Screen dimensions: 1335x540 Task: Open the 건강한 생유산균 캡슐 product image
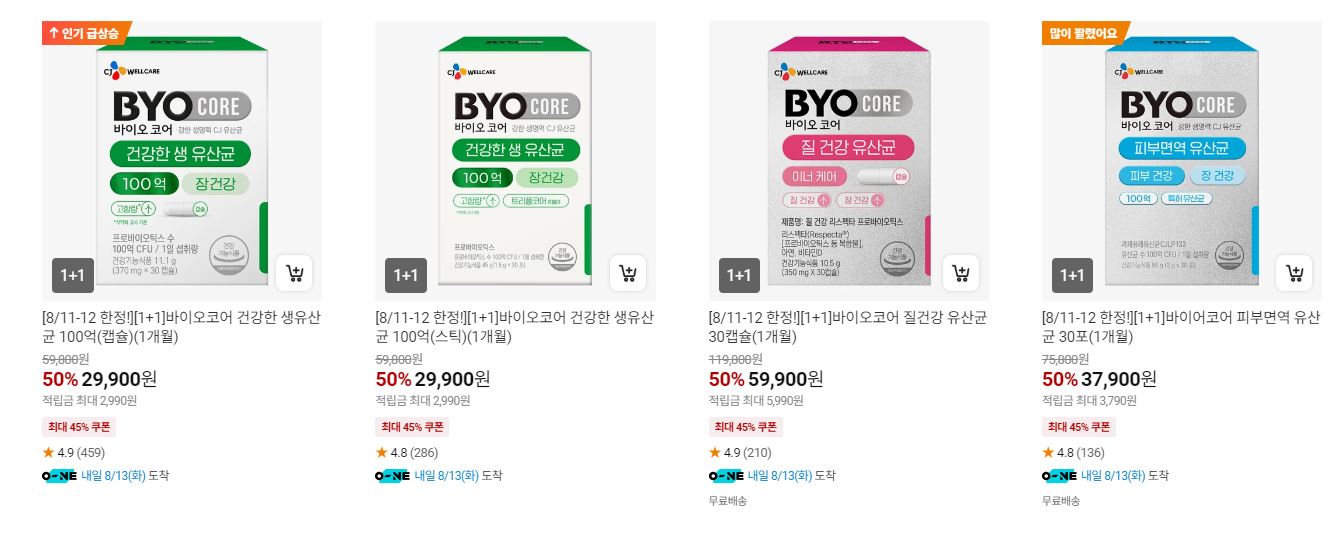click(x=182, y=161)
